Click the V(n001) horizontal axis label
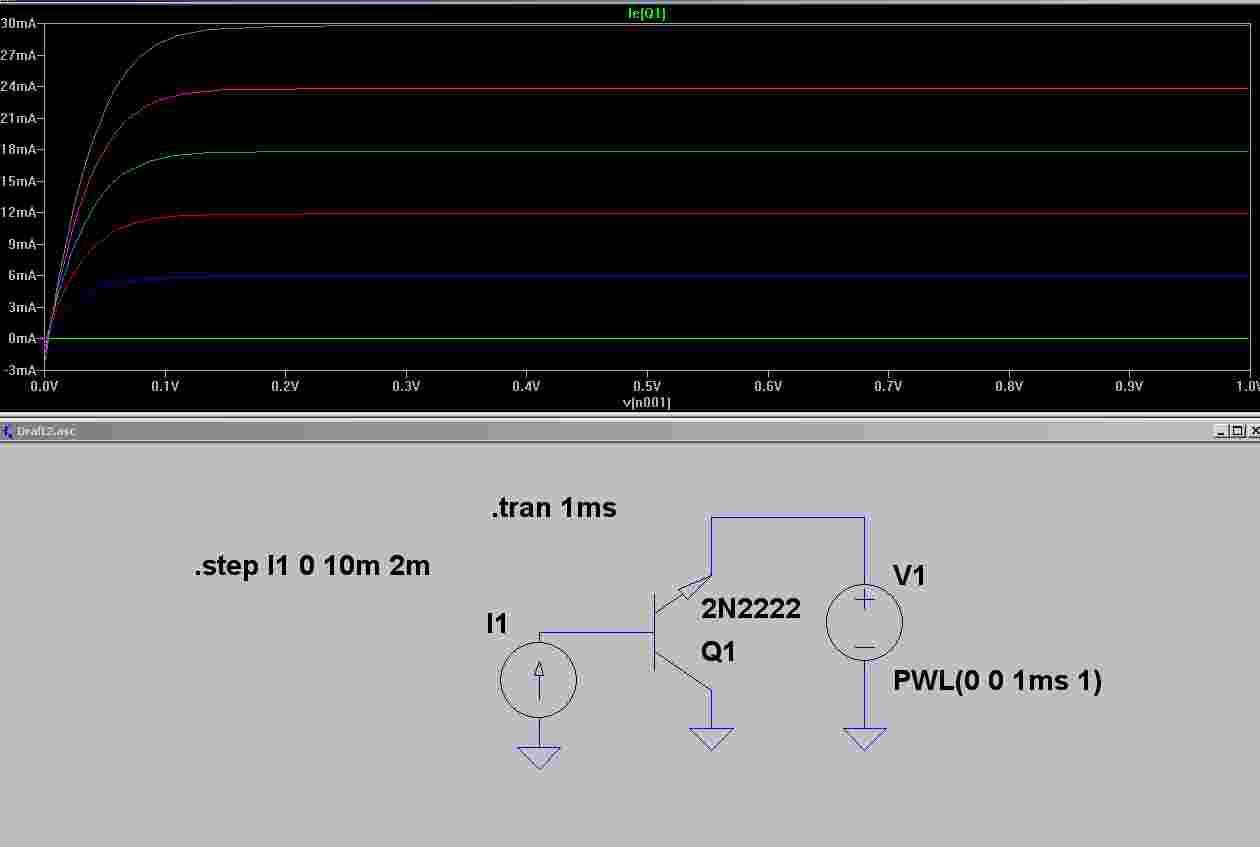1260x847 pixels. click(646, 402)
